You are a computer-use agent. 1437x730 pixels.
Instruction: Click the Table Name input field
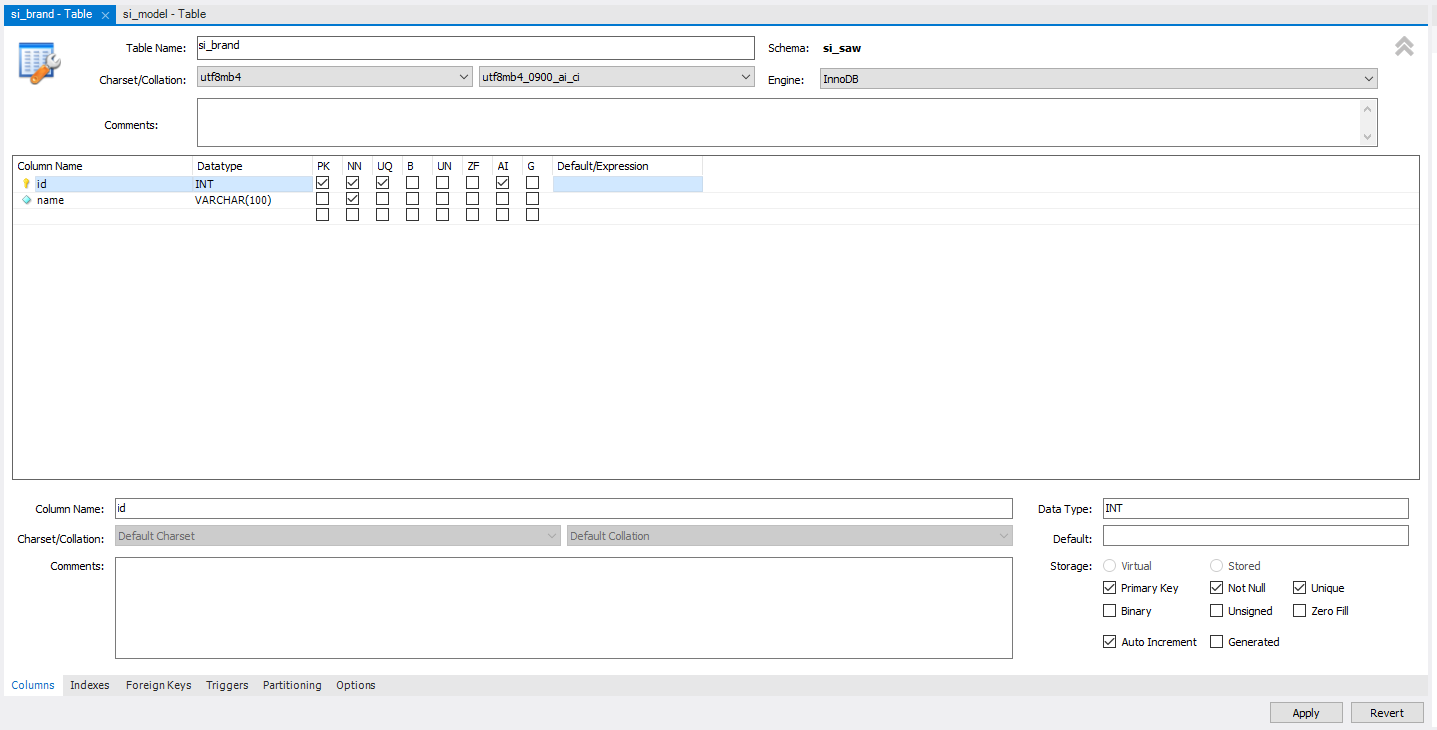pos(476,48)
